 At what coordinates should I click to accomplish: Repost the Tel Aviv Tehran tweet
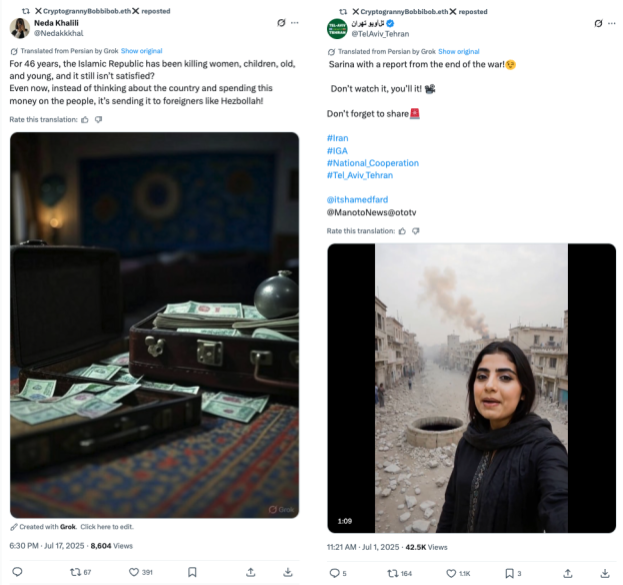392,573
